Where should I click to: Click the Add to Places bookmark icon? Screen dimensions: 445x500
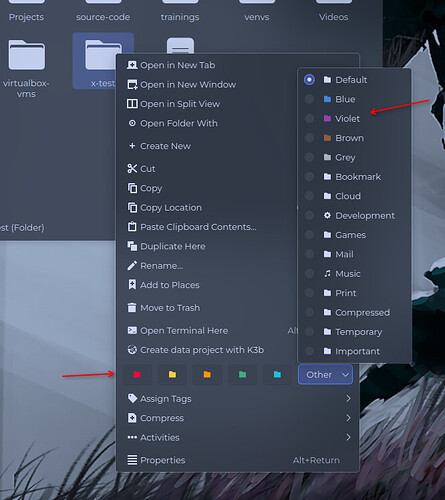[132, 285]
